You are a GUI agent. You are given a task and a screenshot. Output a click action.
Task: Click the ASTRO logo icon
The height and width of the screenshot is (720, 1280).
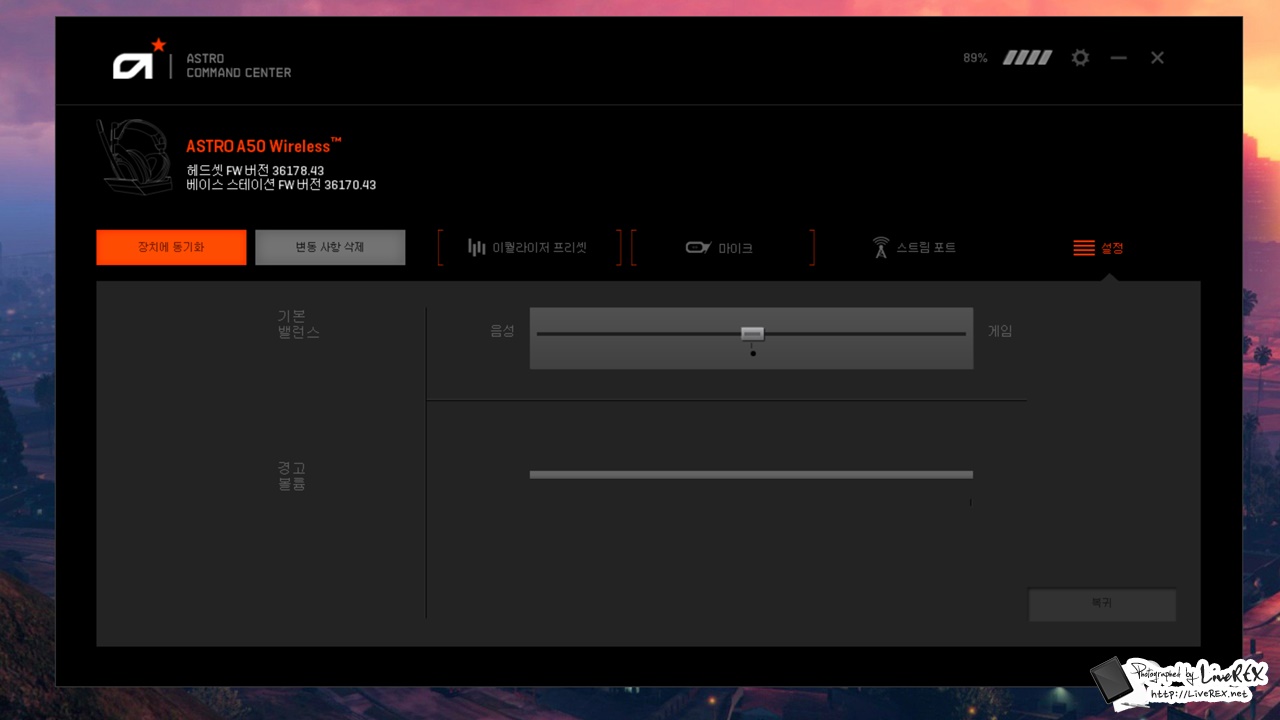click(139, 59)
